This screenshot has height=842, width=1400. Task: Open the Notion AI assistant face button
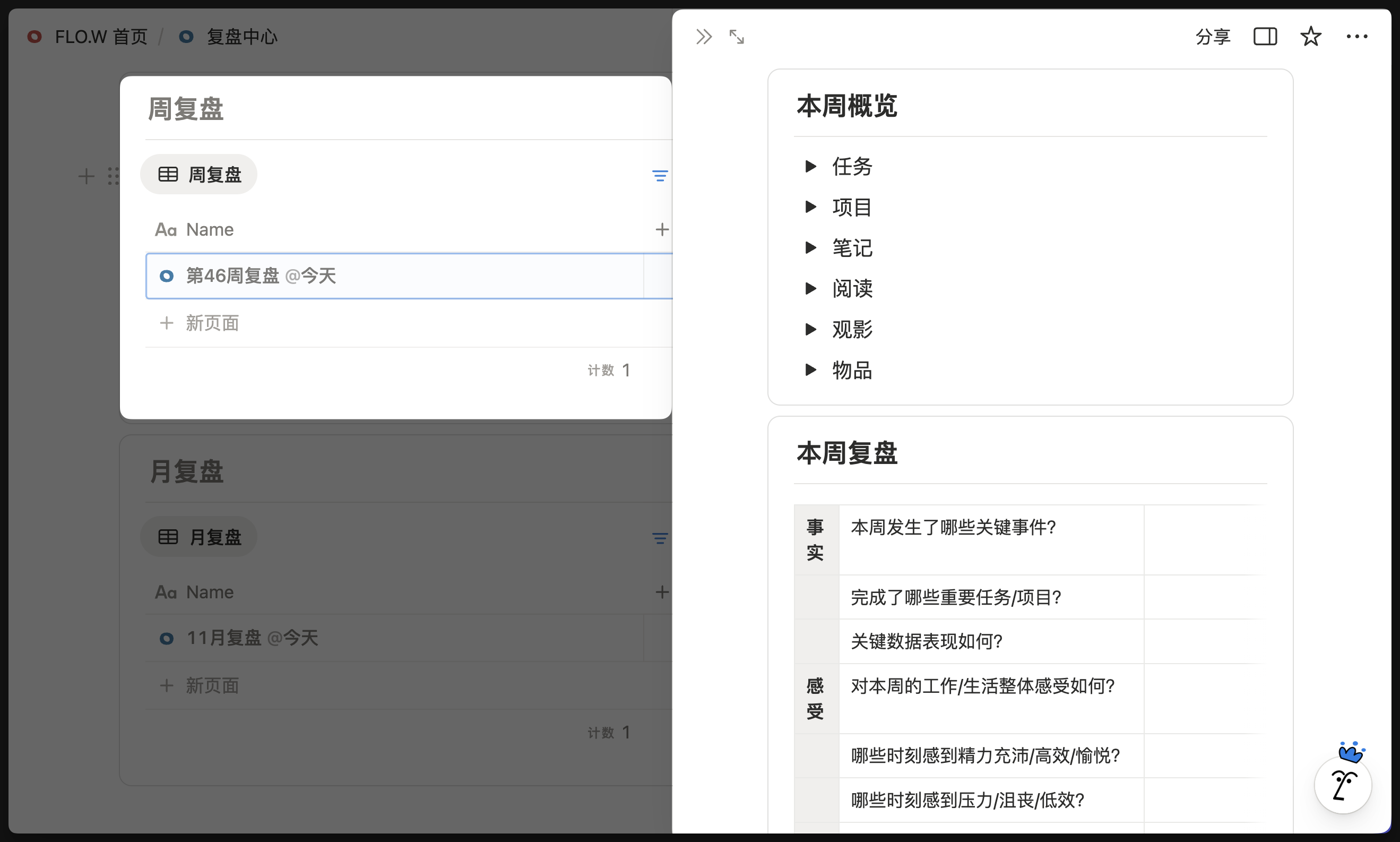coord(1343,785)
